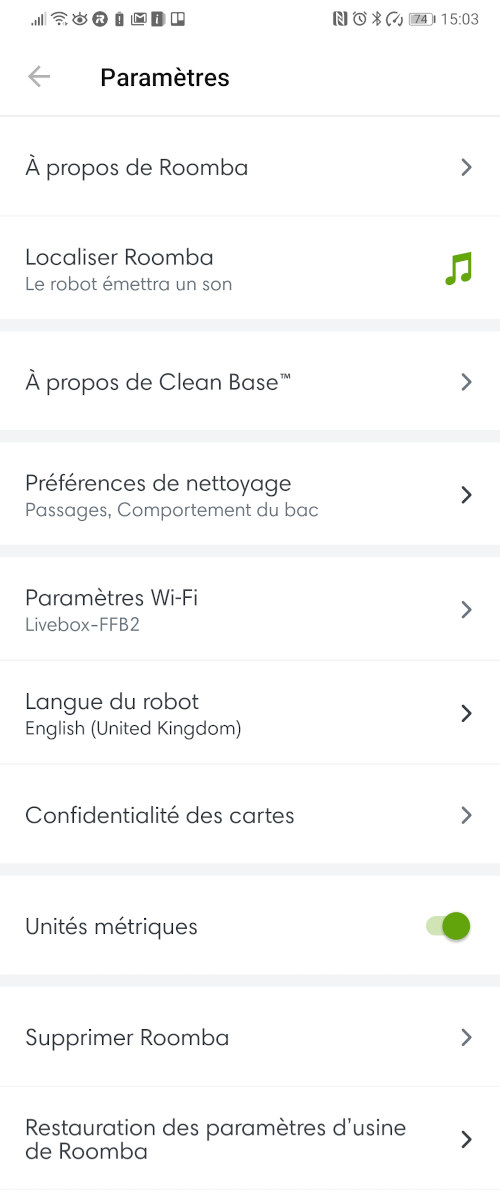Tap the NFC status icon
The width and height of the screenshot is (500, 1190).
pos(341,20)
